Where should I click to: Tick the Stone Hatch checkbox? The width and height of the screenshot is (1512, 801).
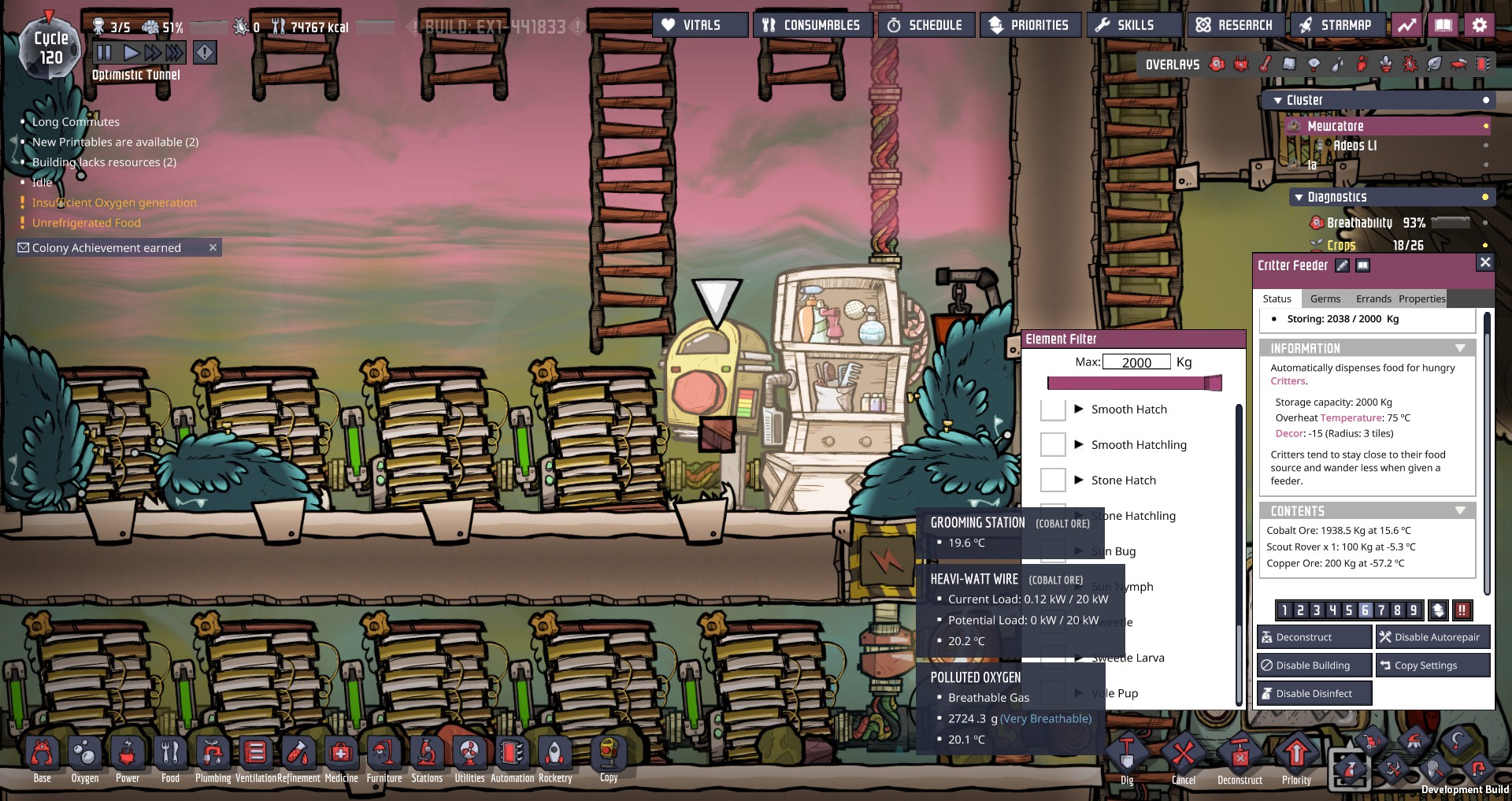click(1053, 480)
